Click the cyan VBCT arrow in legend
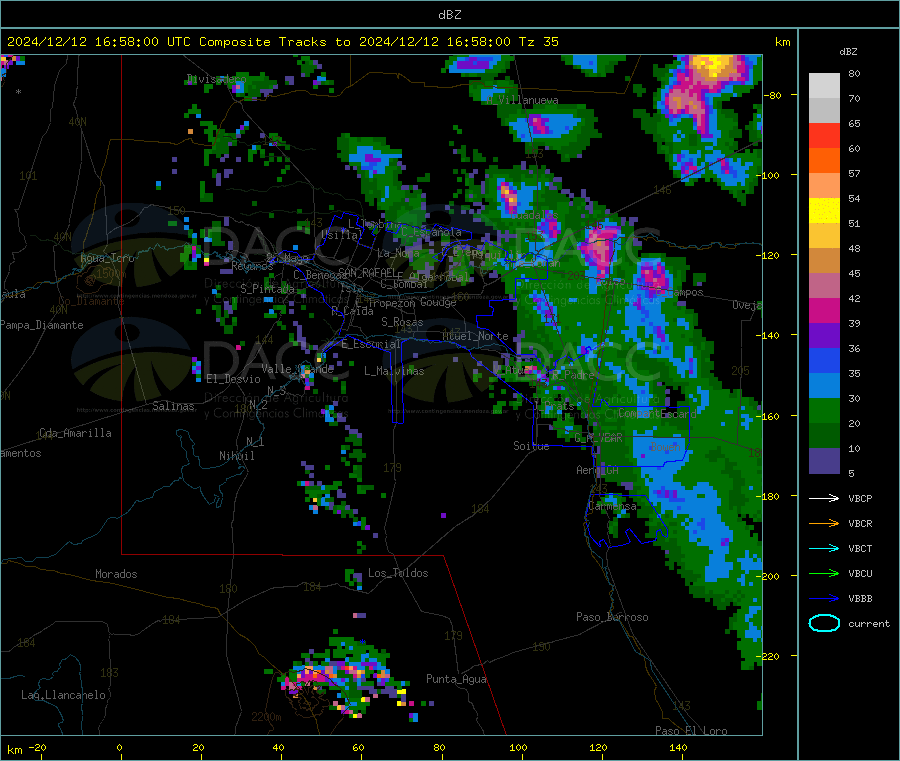Screen dimensions: 900x761 824,549
